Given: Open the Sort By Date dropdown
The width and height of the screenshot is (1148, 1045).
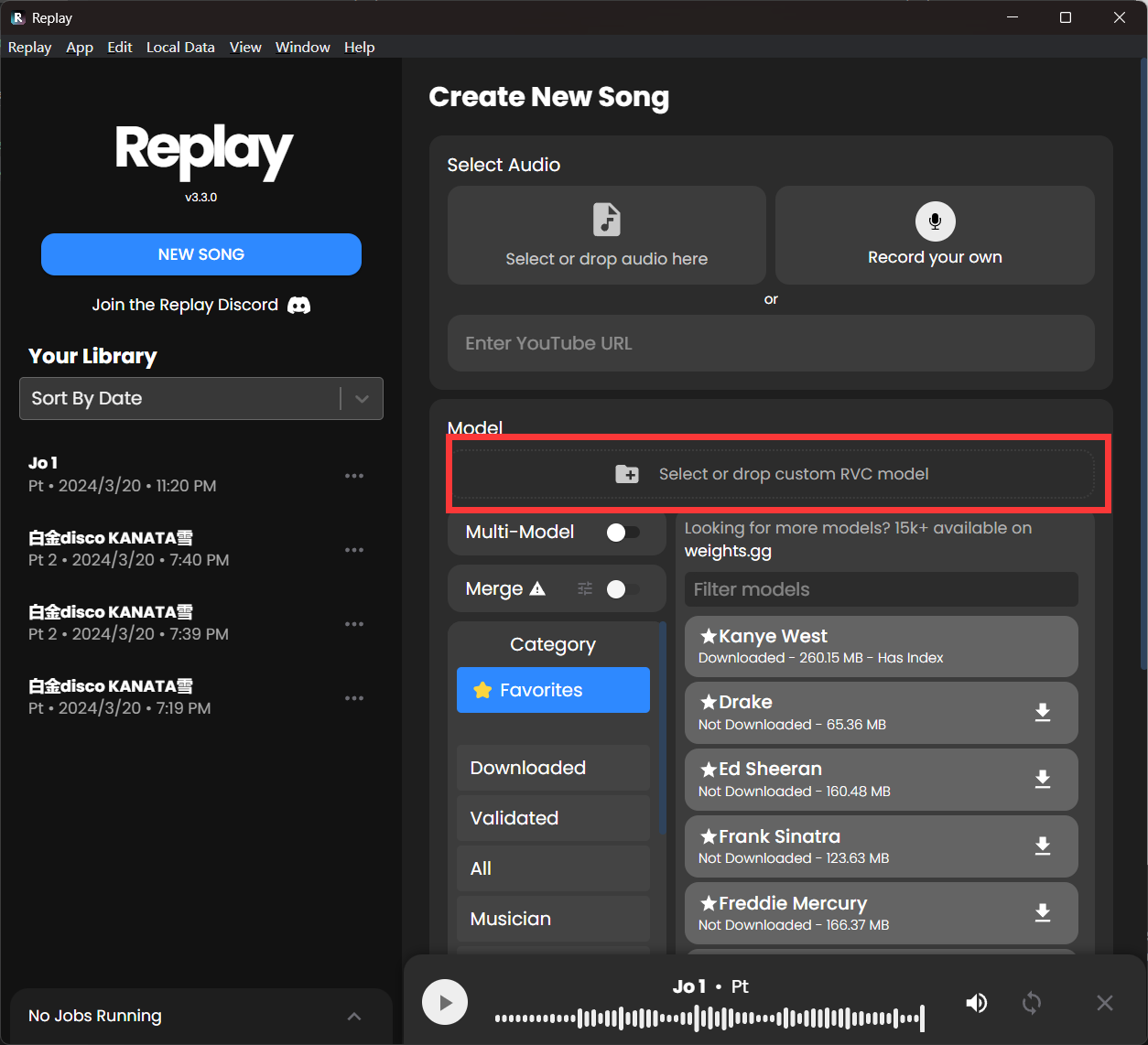Looking at the screenshot, I should (x=201, y=398).
